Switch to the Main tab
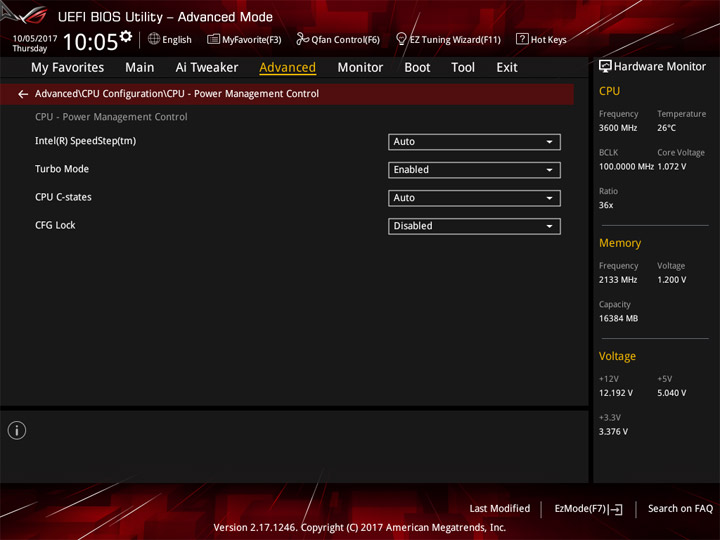 click(x=140, y=68)
